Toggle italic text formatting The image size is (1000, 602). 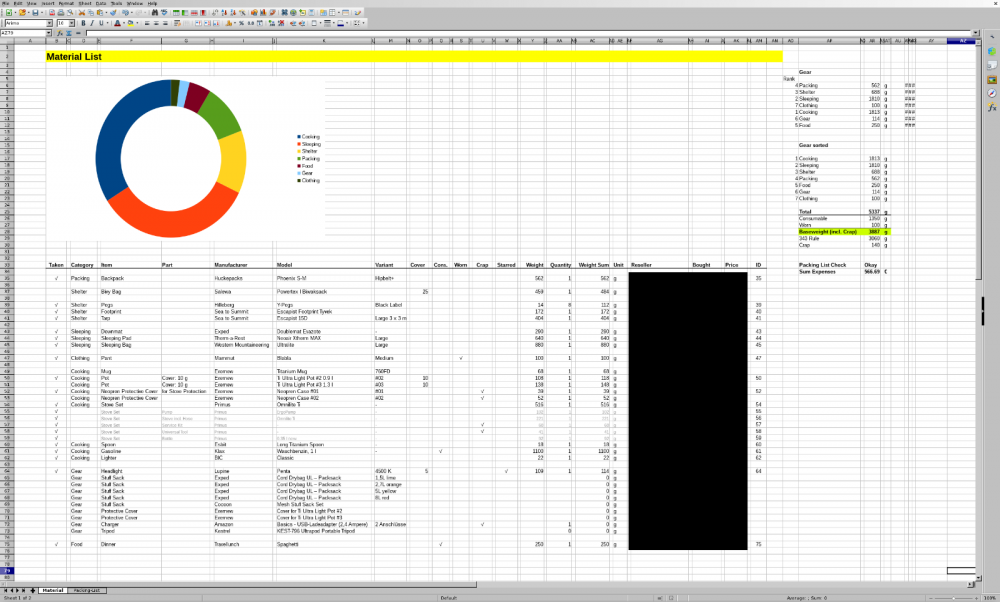(x=93, y=22)
